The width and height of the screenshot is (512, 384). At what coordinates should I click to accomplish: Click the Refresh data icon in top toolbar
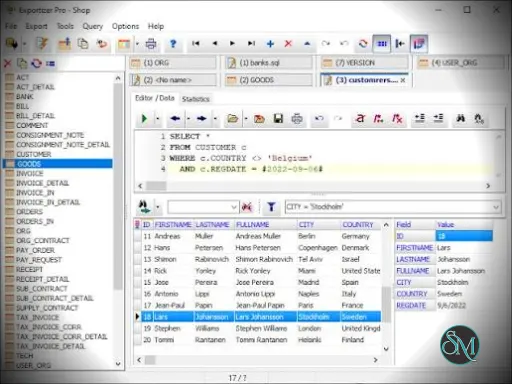coord(363,44)
